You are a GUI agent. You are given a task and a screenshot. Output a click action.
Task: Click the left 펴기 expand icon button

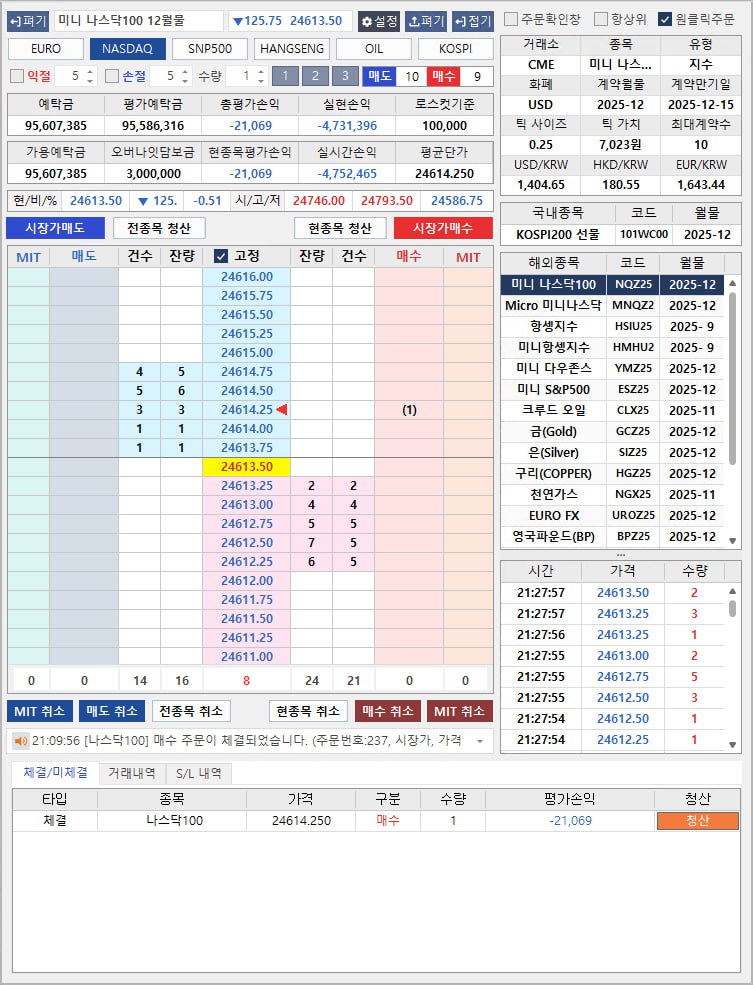pos(28,21)
